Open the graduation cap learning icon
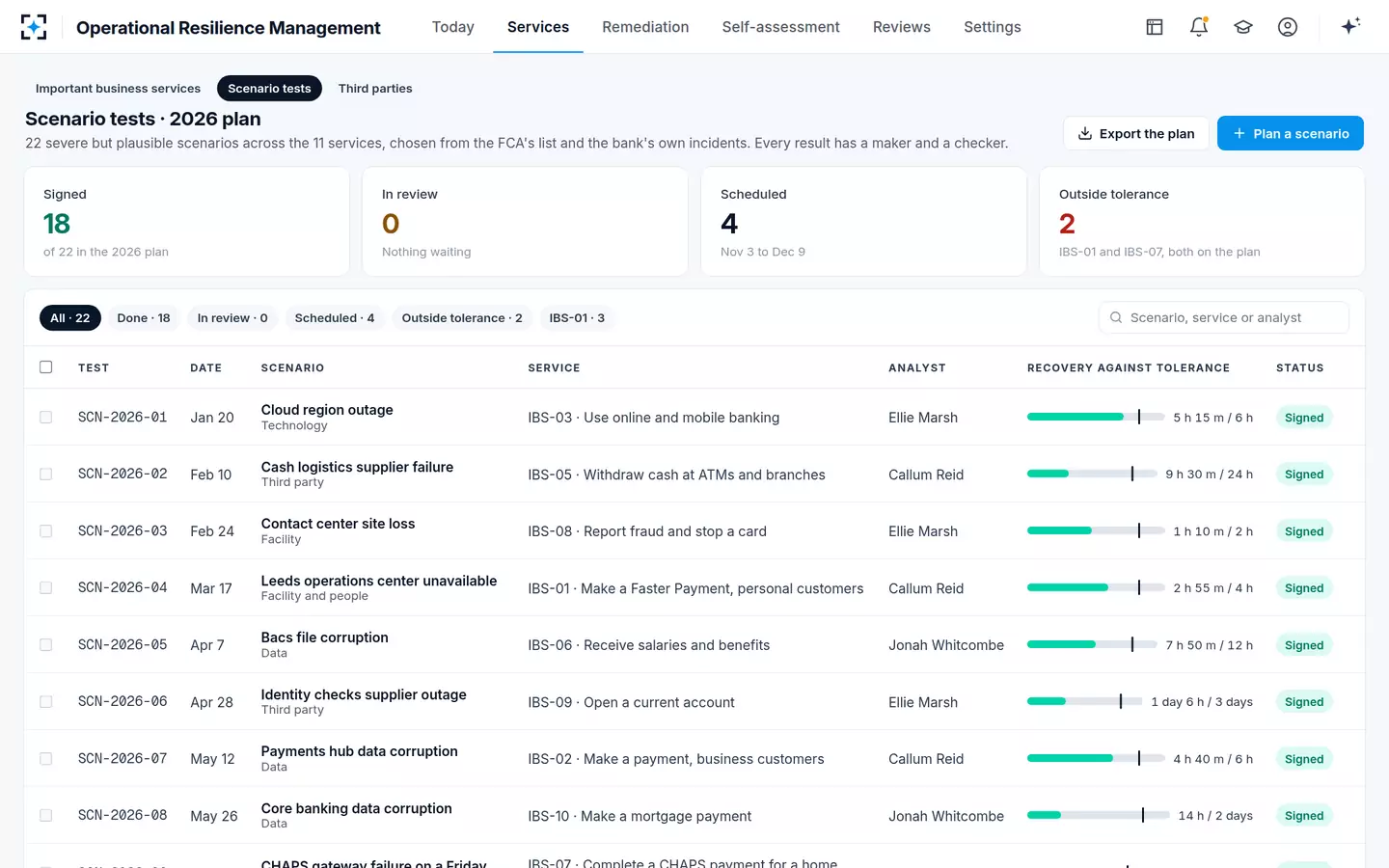Viewport: 1389px width, 868px height. click(x=1243, y=27)
